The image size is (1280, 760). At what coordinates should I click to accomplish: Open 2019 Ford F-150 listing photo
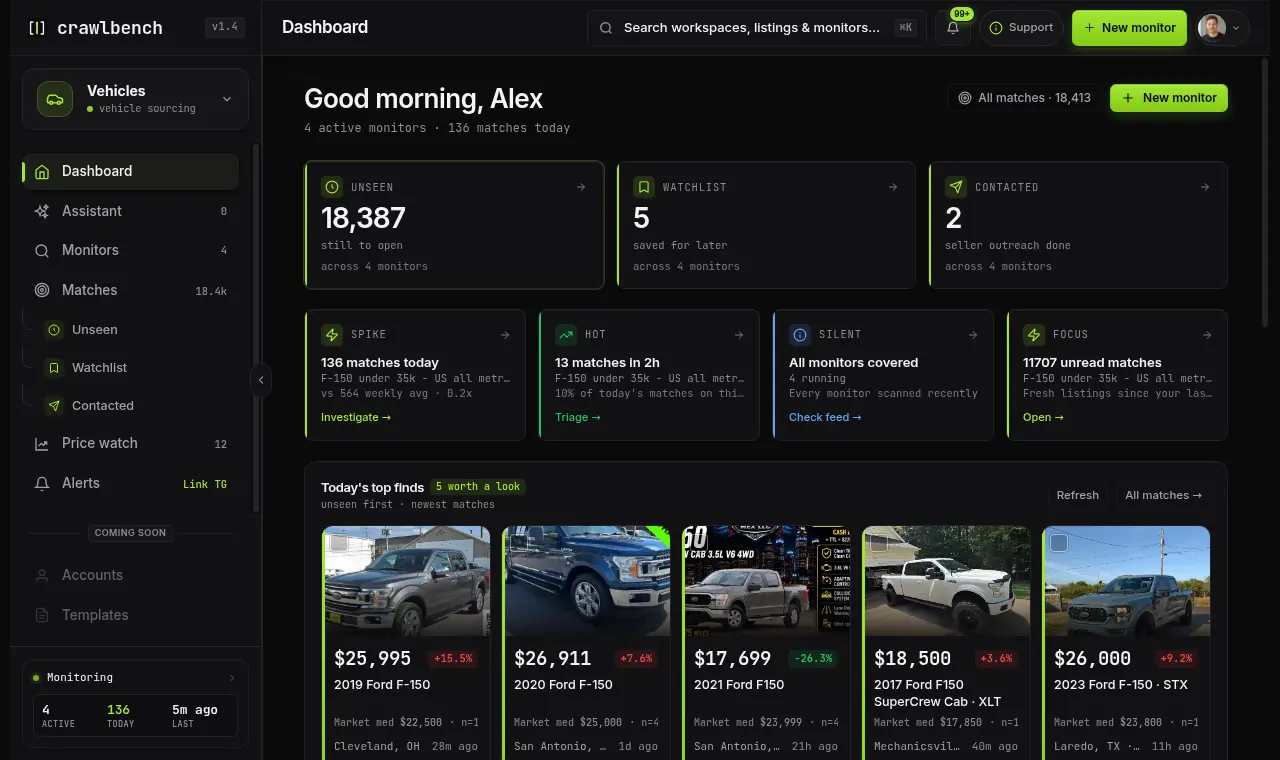[407, 581]
